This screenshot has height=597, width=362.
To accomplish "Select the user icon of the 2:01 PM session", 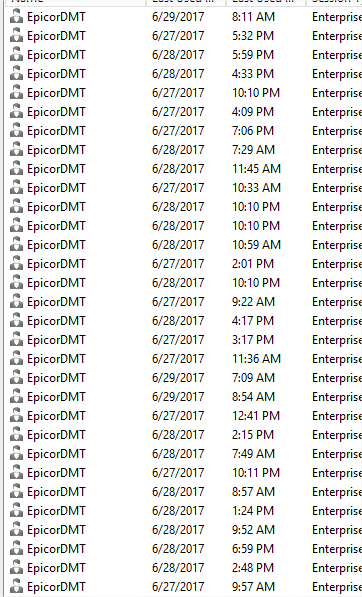I will [x=16, y=264].
